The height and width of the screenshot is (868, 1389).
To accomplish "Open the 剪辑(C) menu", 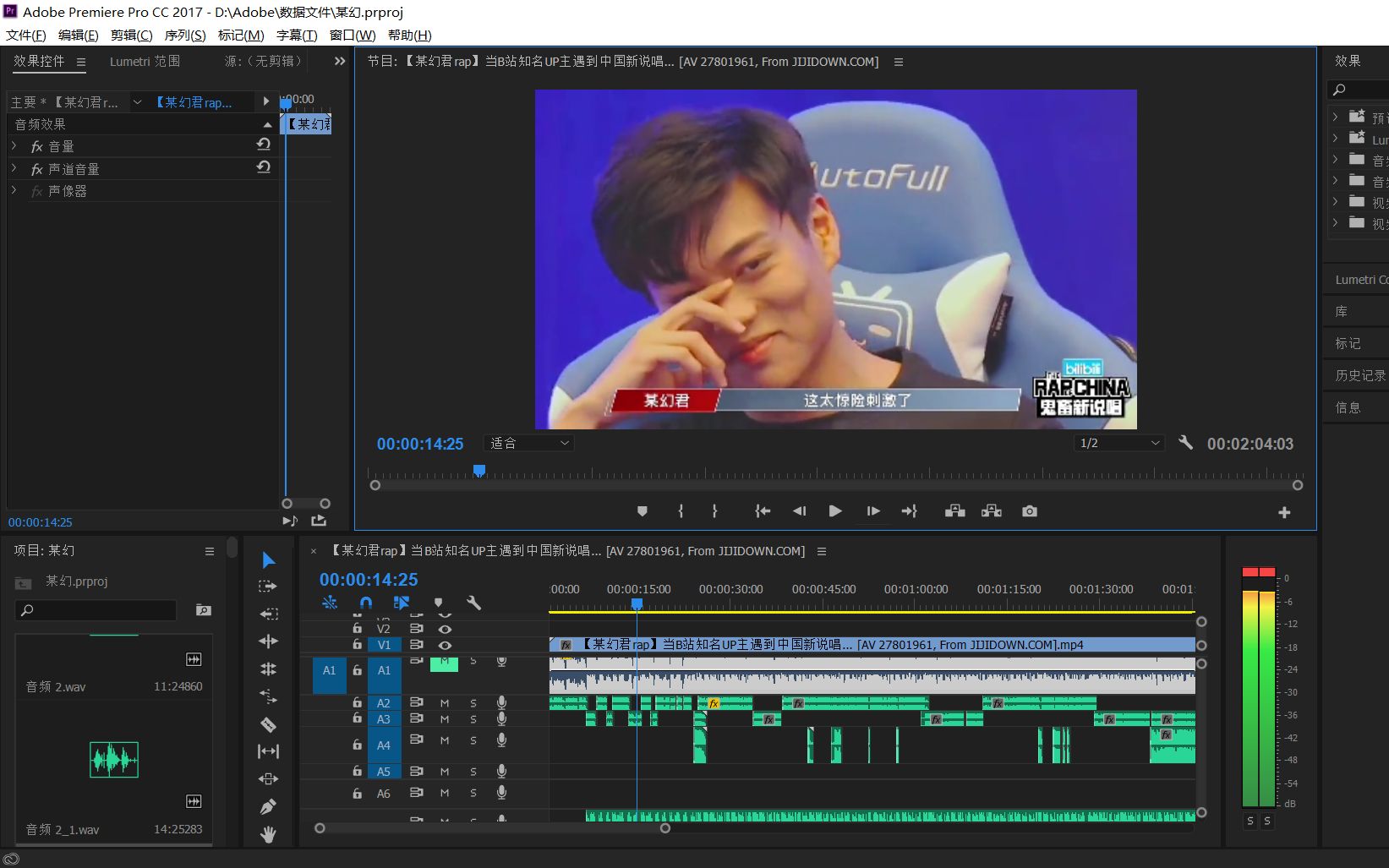I will coord(131,35).
